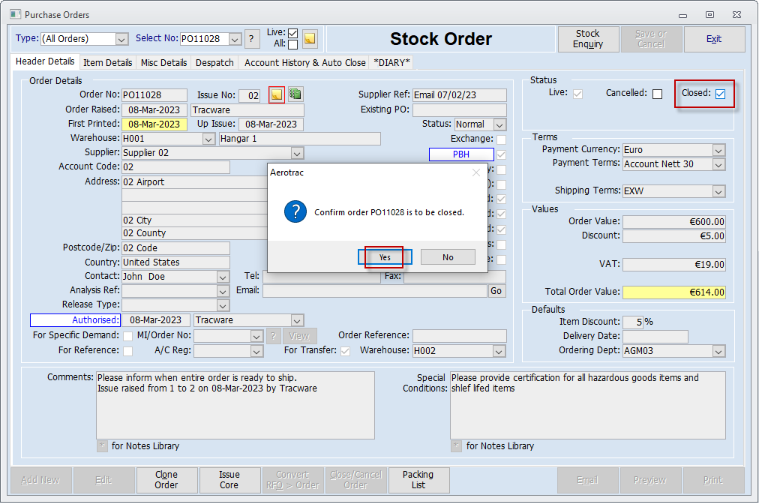Toggle the Live checkbox in top toolbar
Screen dimensions: 759x503
pos(293,33)
